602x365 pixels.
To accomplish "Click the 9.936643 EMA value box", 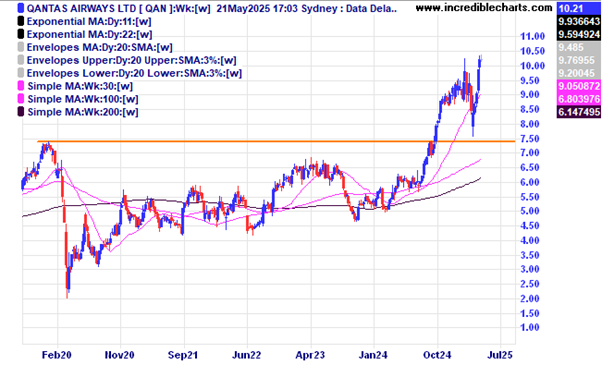I will click(579, 21).
